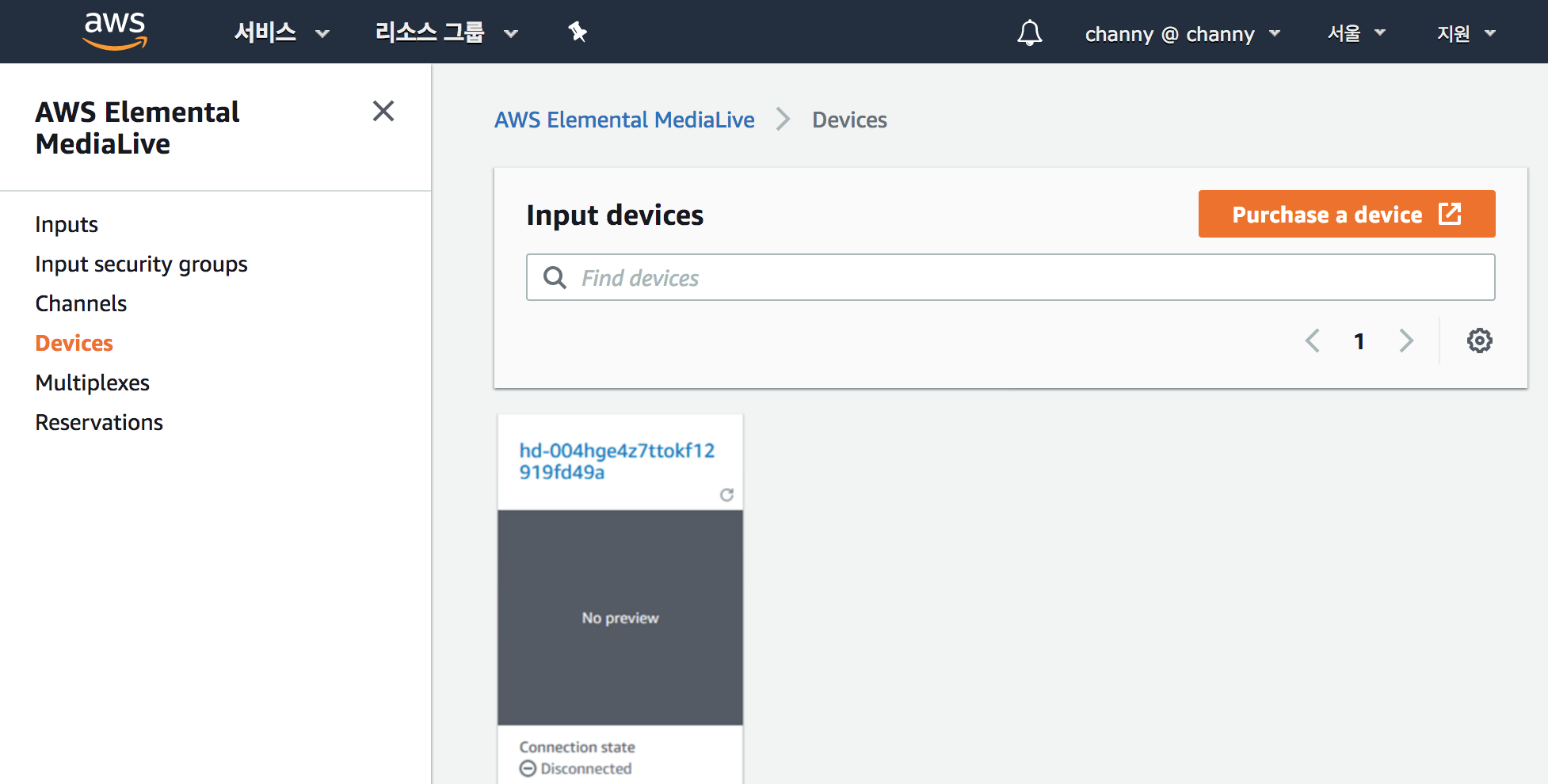Go to next page of devices
This screenshot has height=784, width=1548.
1406,341
